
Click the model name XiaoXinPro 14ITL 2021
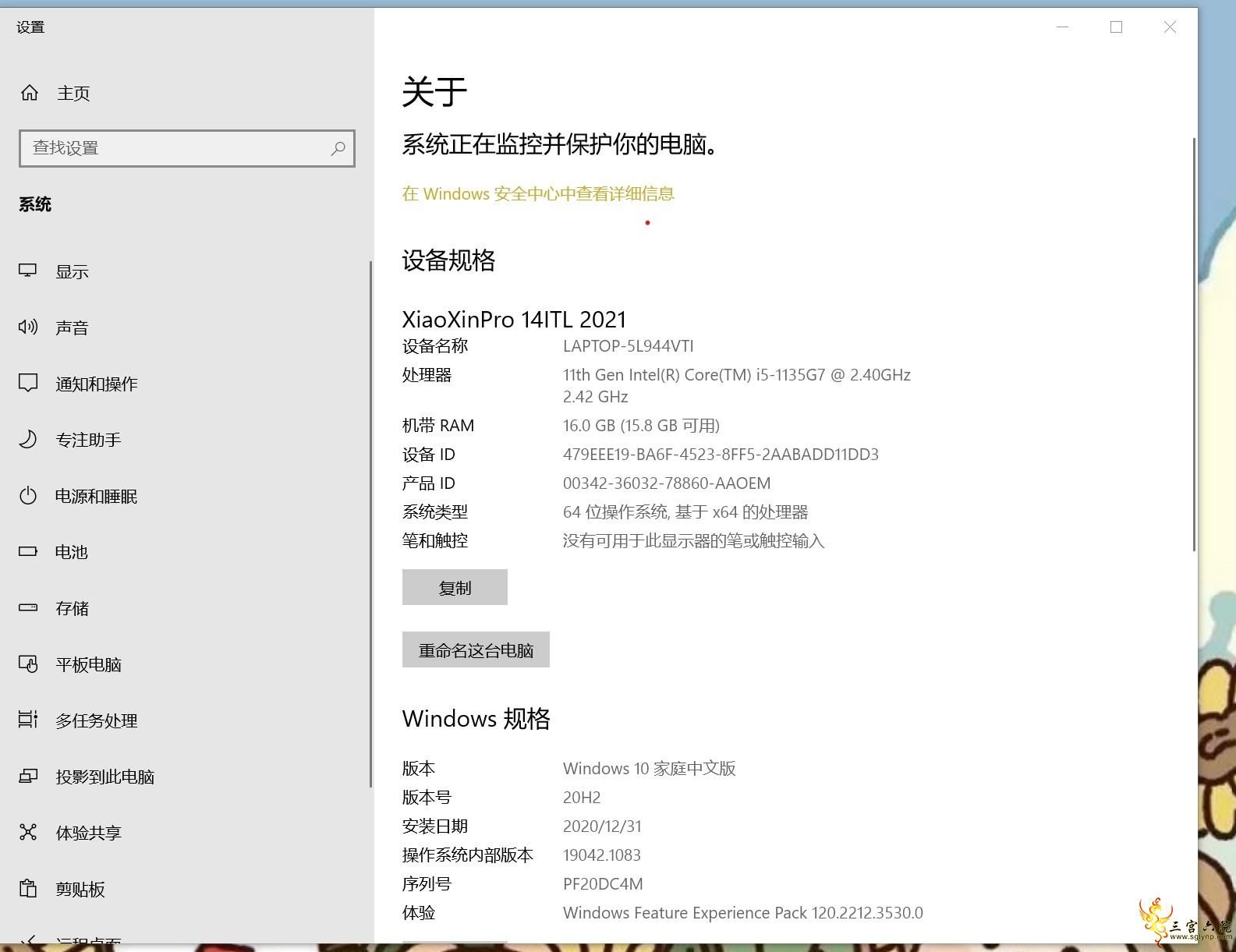point(514,319)
